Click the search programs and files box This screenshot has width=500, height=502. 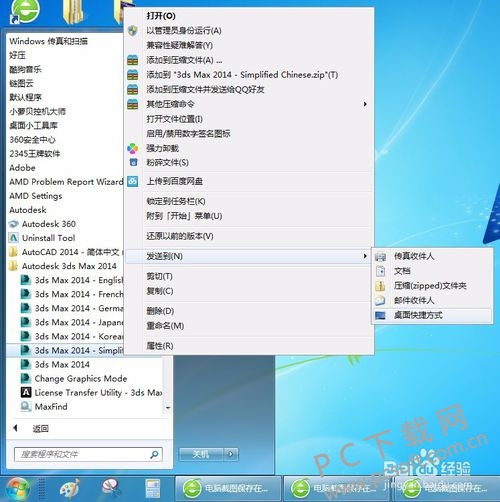[x=88, y=454]
